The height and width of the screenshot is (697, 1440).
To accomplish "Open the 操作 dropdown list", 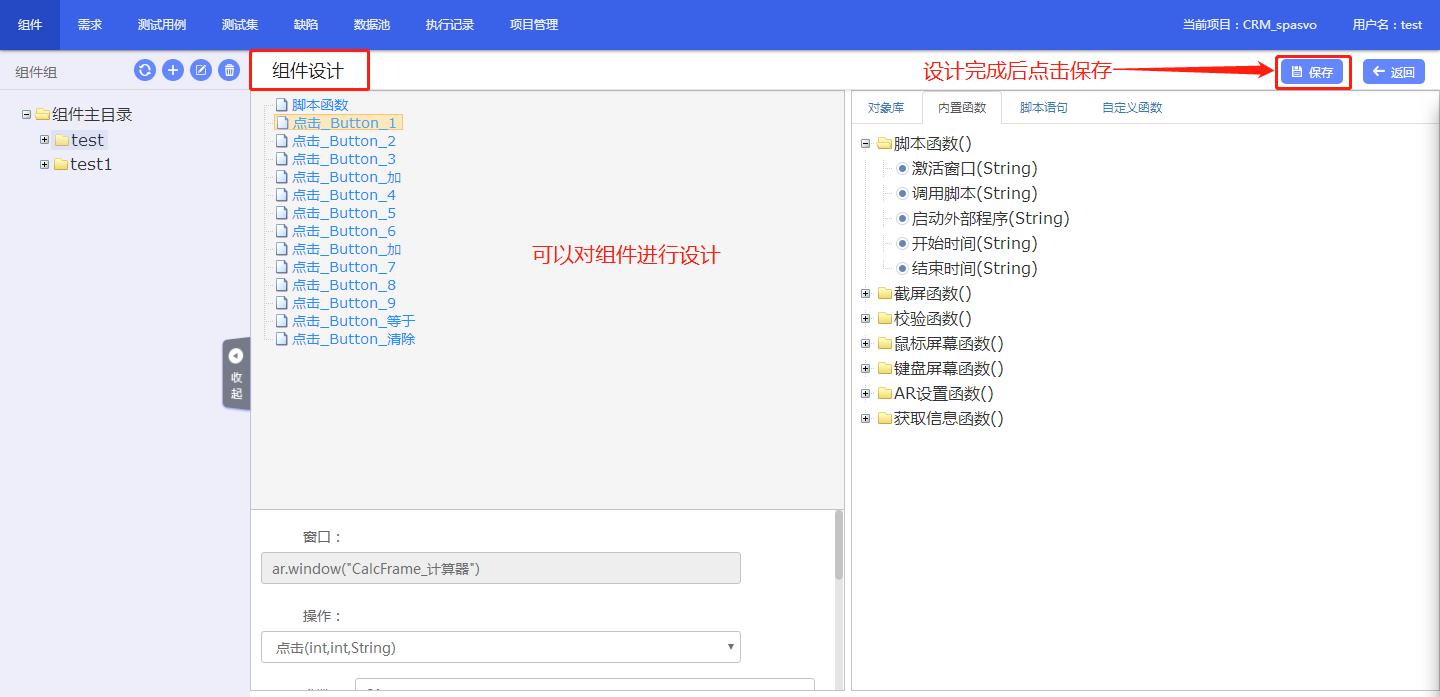I will tap(500, 648).
